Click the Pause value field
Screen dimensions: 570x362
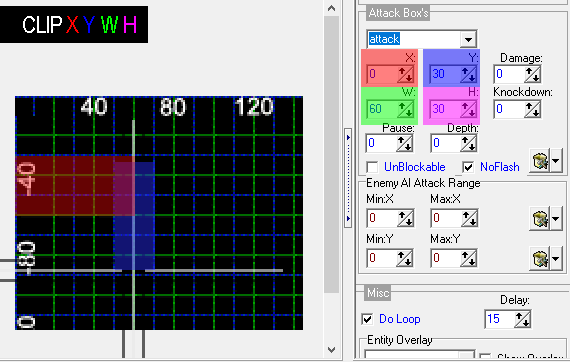click(381, 143)
